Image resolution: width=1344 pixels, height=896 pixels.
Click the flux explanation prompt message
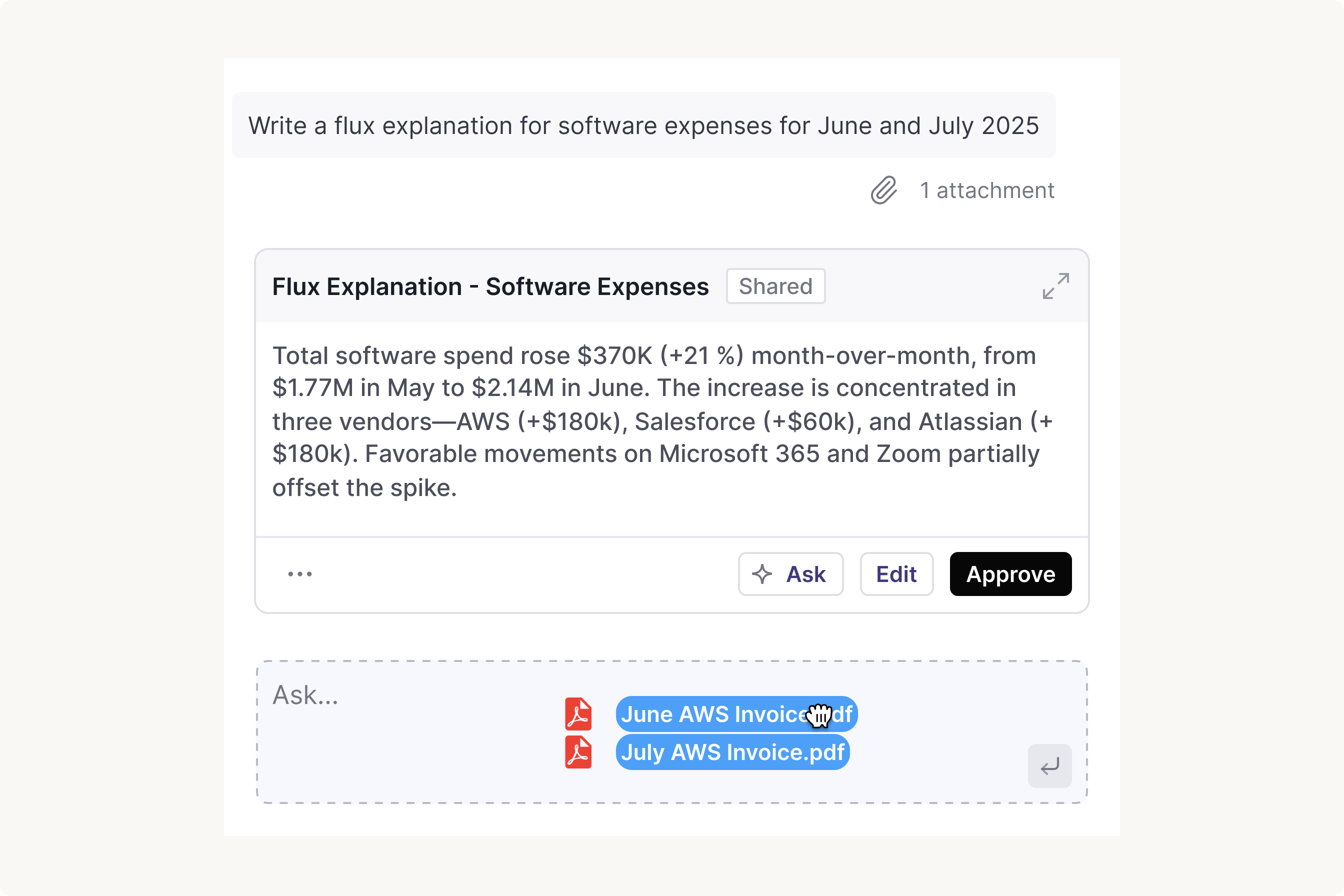643,125
